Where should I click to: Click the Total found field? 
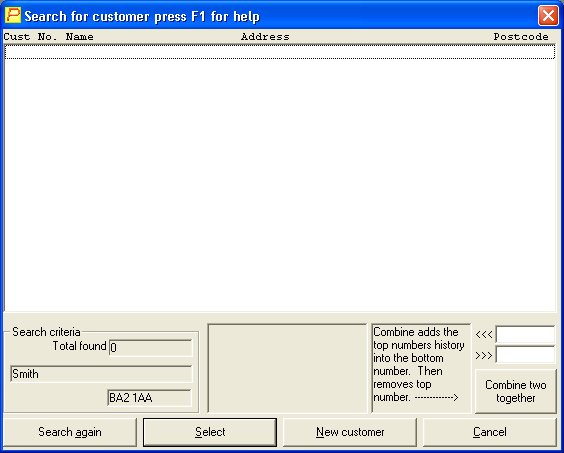click(151, 347)
